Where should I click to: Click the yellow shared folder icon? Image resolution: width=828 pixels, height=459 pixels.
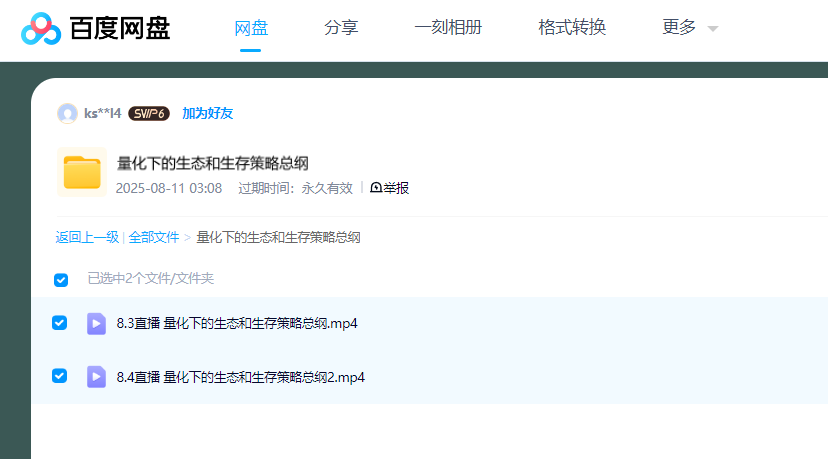point(82,172)
